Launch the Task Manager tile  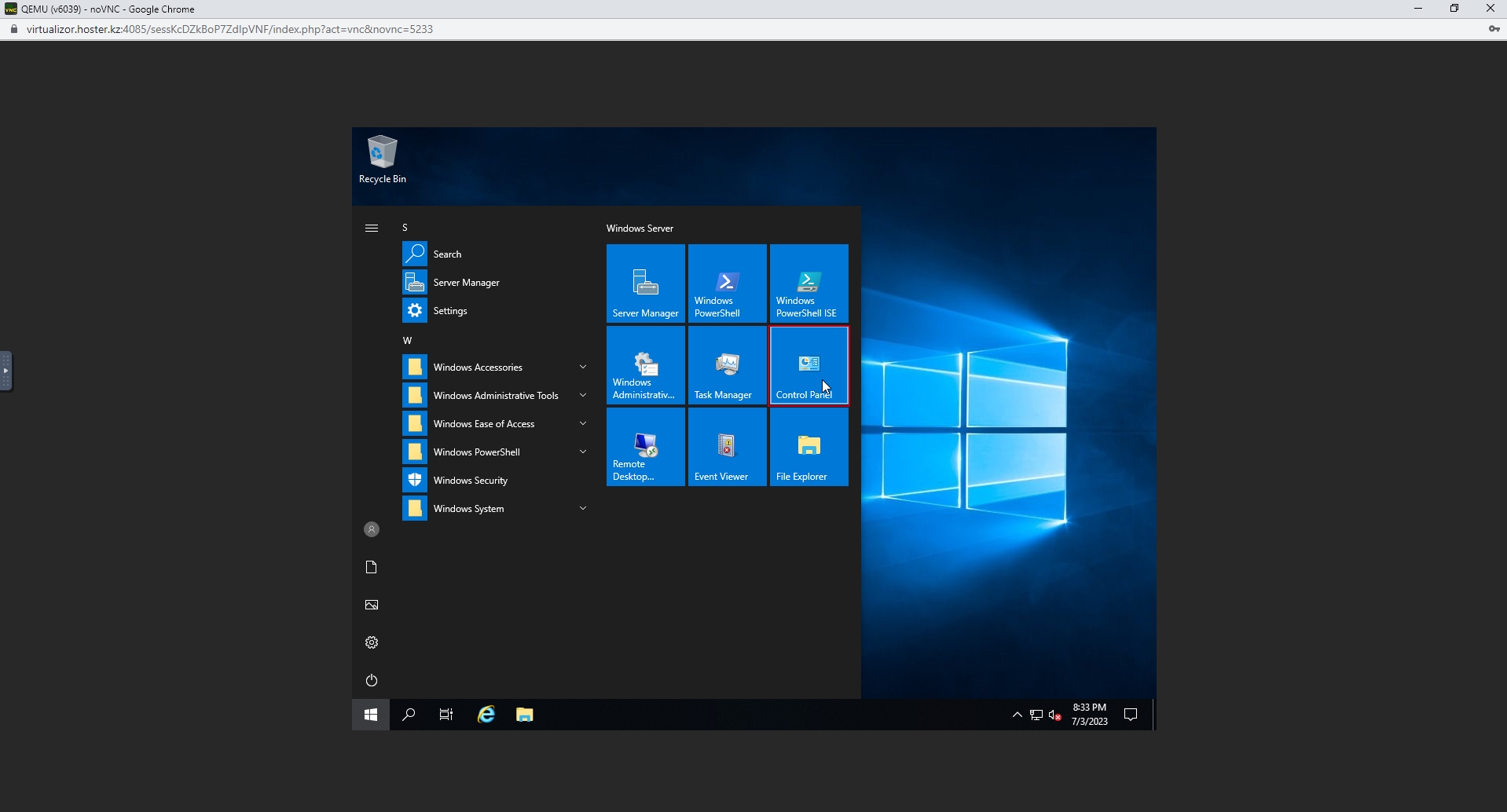(728, 365)
